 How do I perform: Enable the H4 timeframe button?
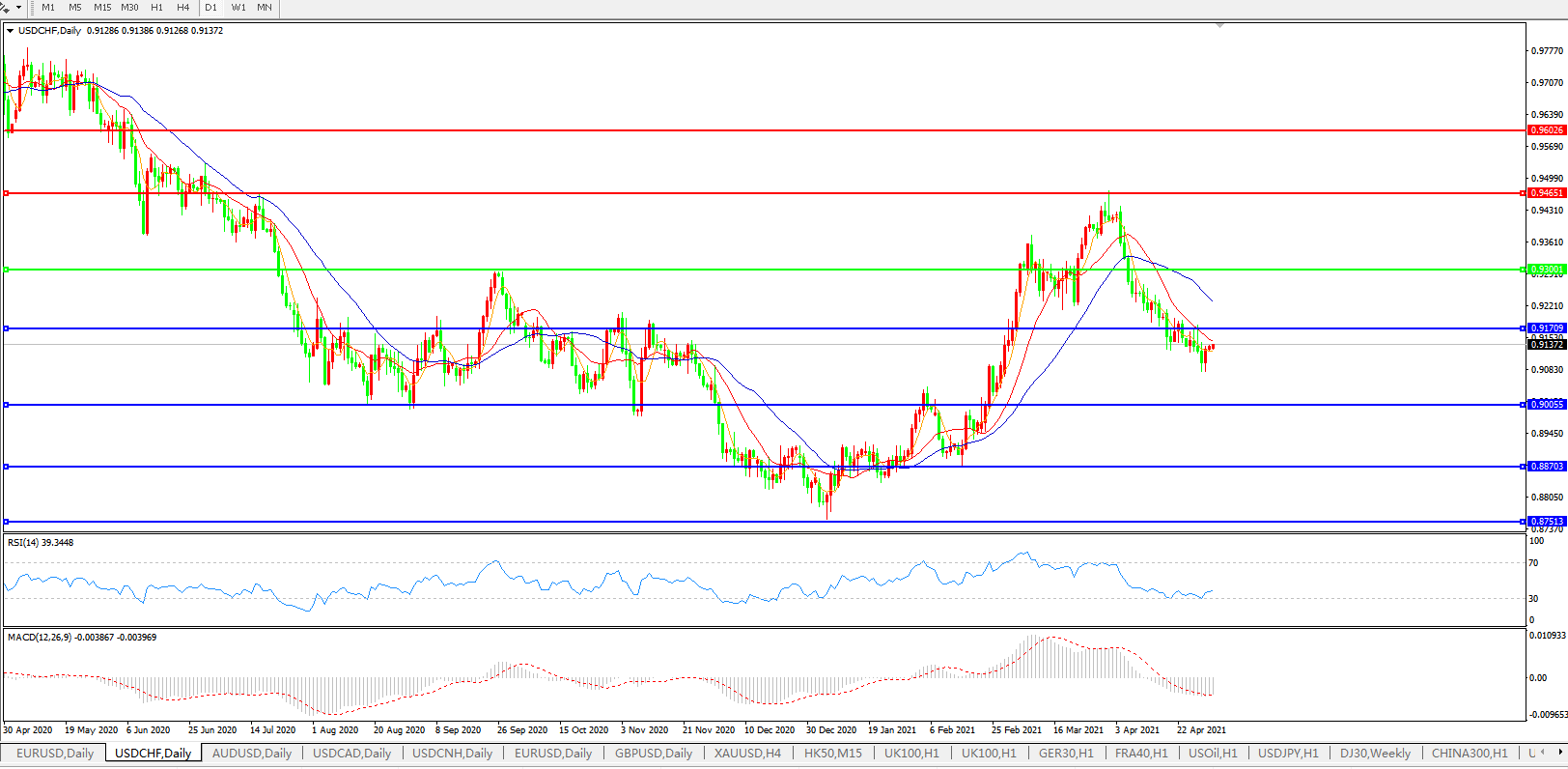pos(182,7)
